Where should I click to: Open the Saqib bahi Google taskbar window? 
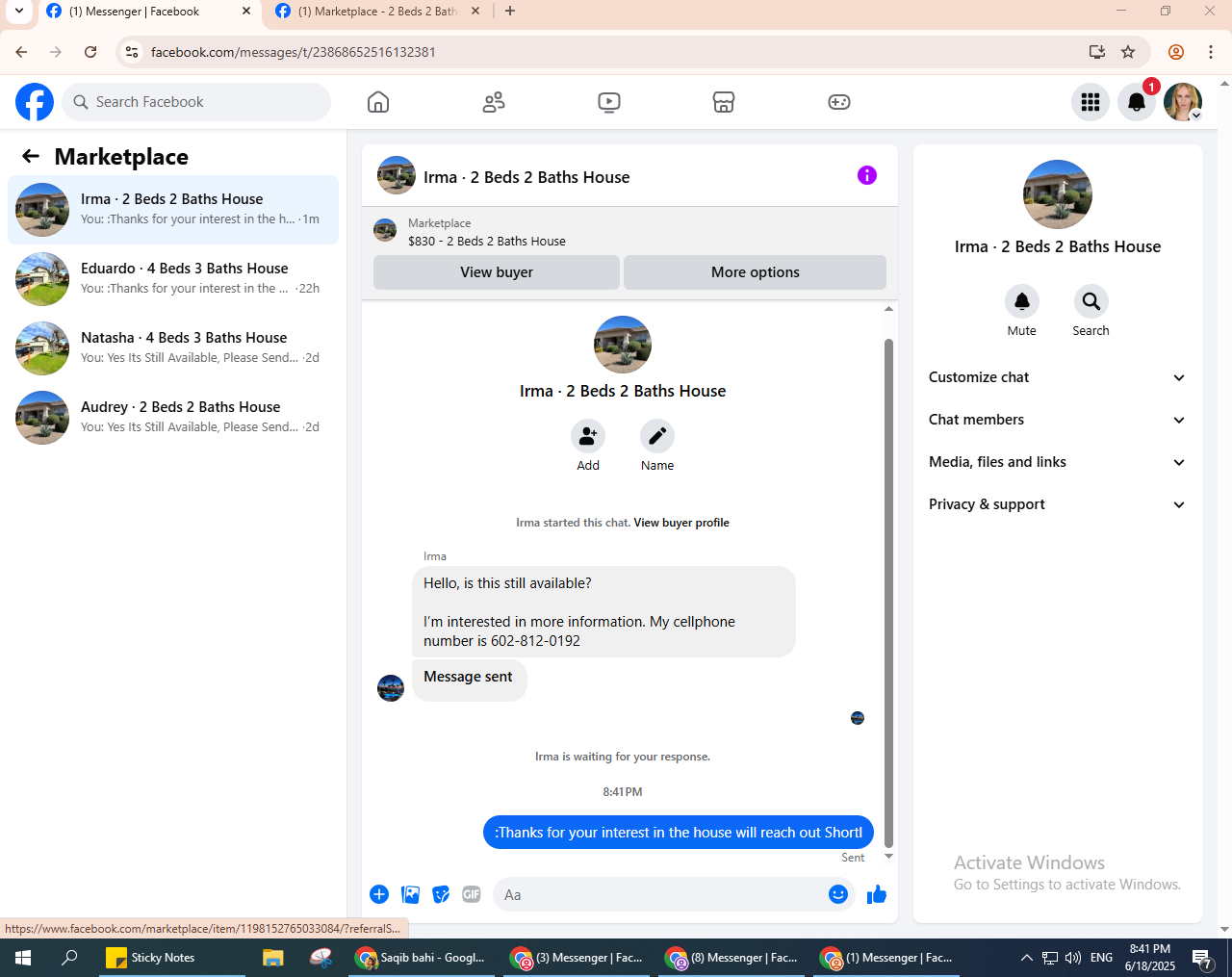click(x=422, y=958)
